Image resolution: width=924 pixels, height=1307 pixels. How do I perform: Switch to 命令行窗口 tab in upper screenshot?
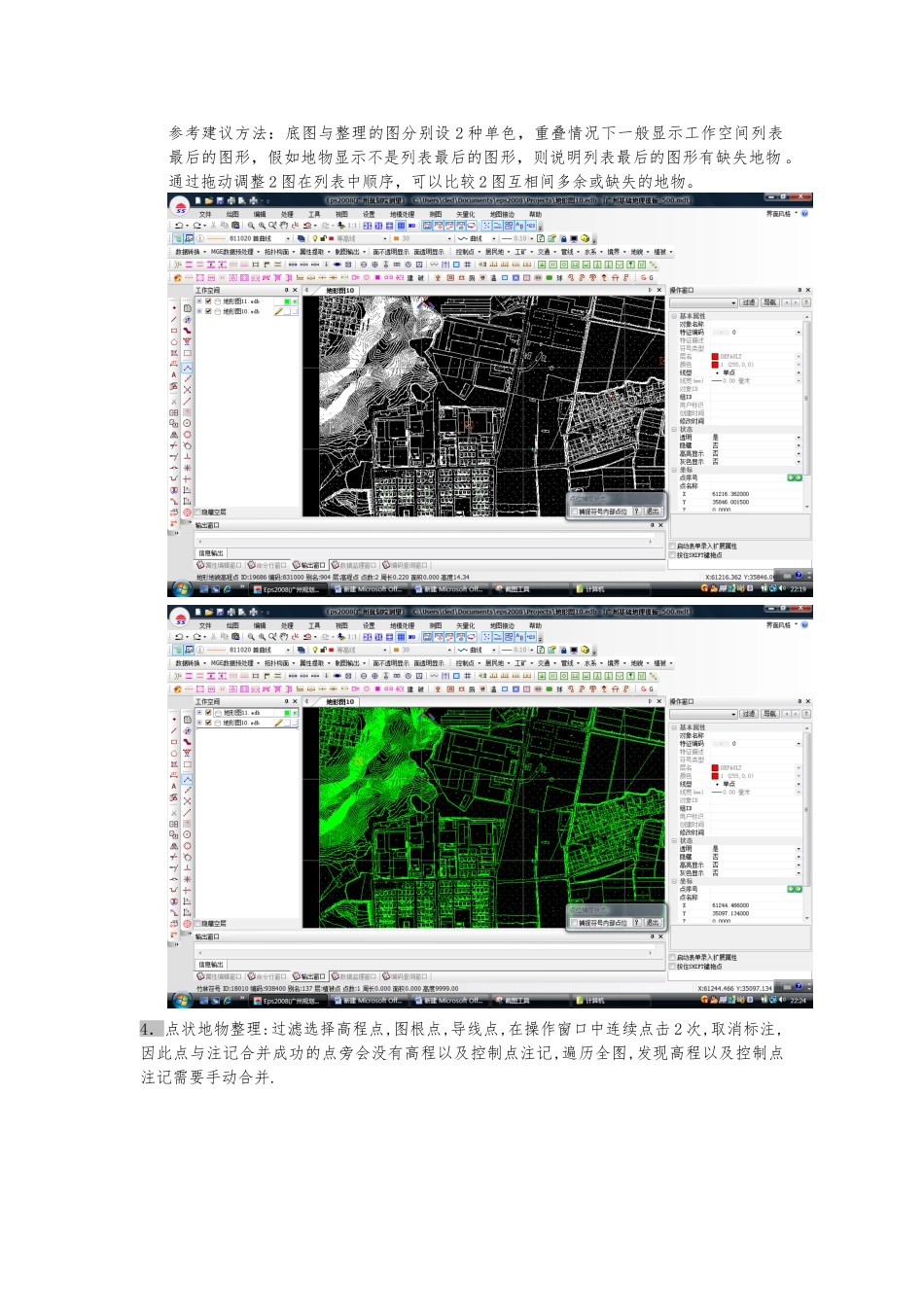(x=267, y=565)
